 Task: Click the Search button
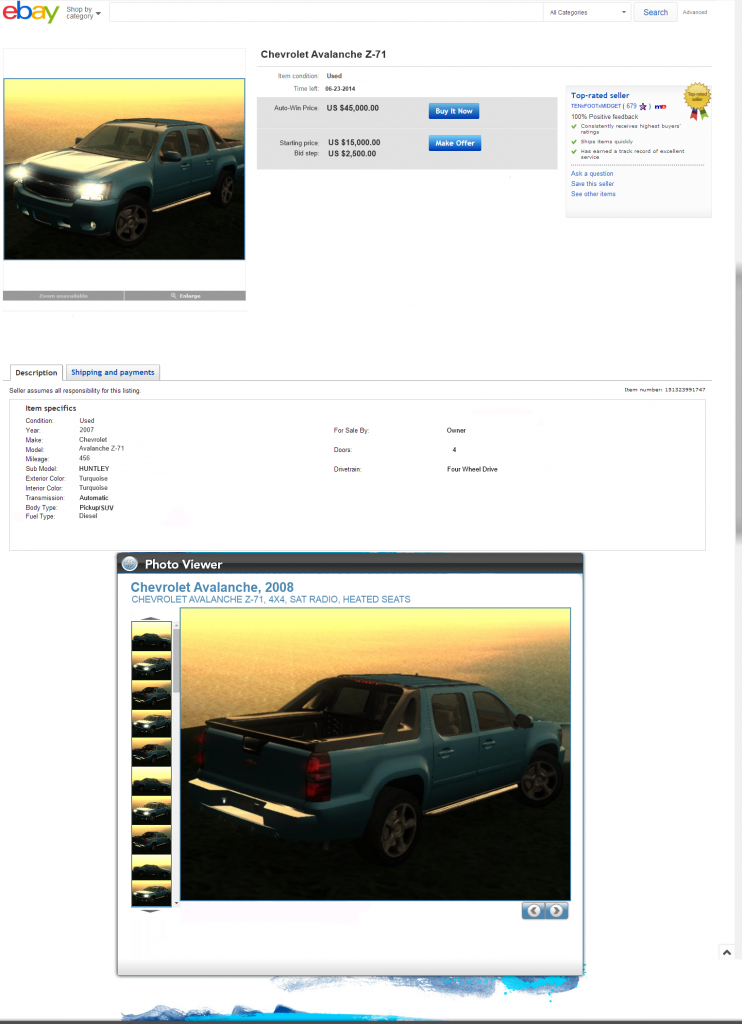click(x=655, y=12)
